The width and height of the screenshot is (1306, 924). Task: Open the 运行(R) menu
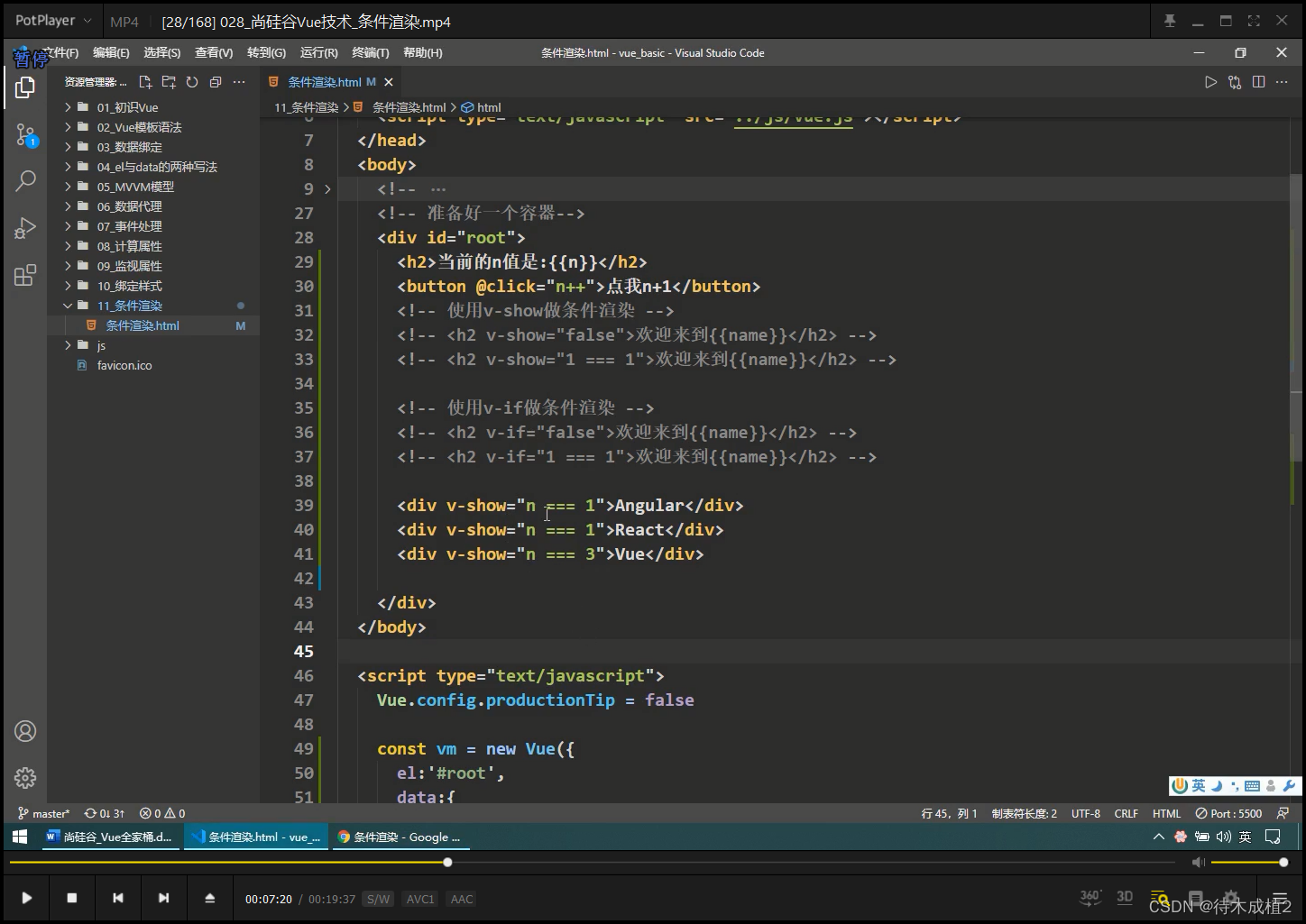click(x=318, y=53)
